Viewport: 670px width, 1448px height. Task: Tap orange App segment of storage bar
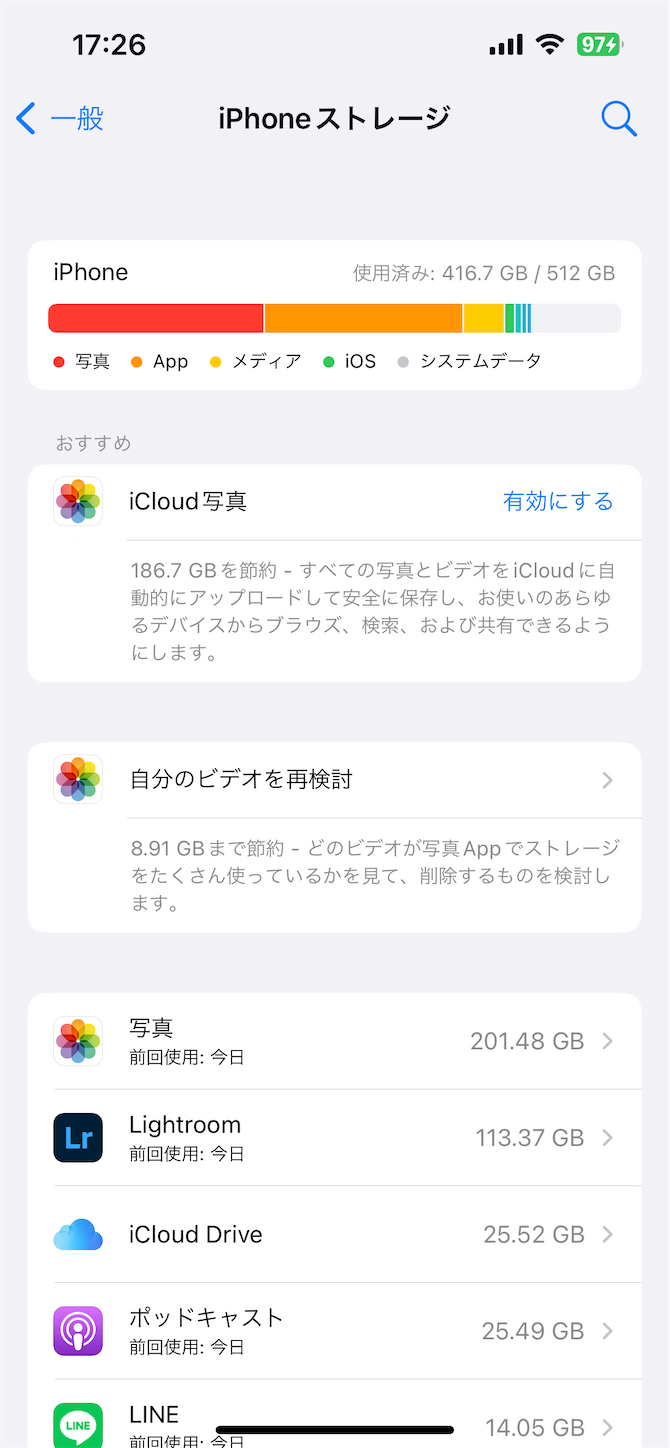364,318
